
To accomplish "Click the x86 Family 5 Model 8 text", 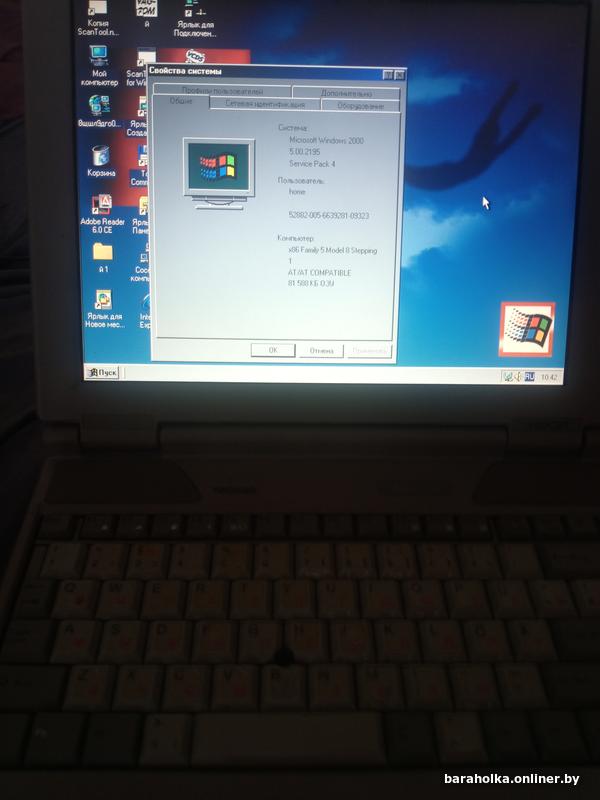I will click(333, 251).
